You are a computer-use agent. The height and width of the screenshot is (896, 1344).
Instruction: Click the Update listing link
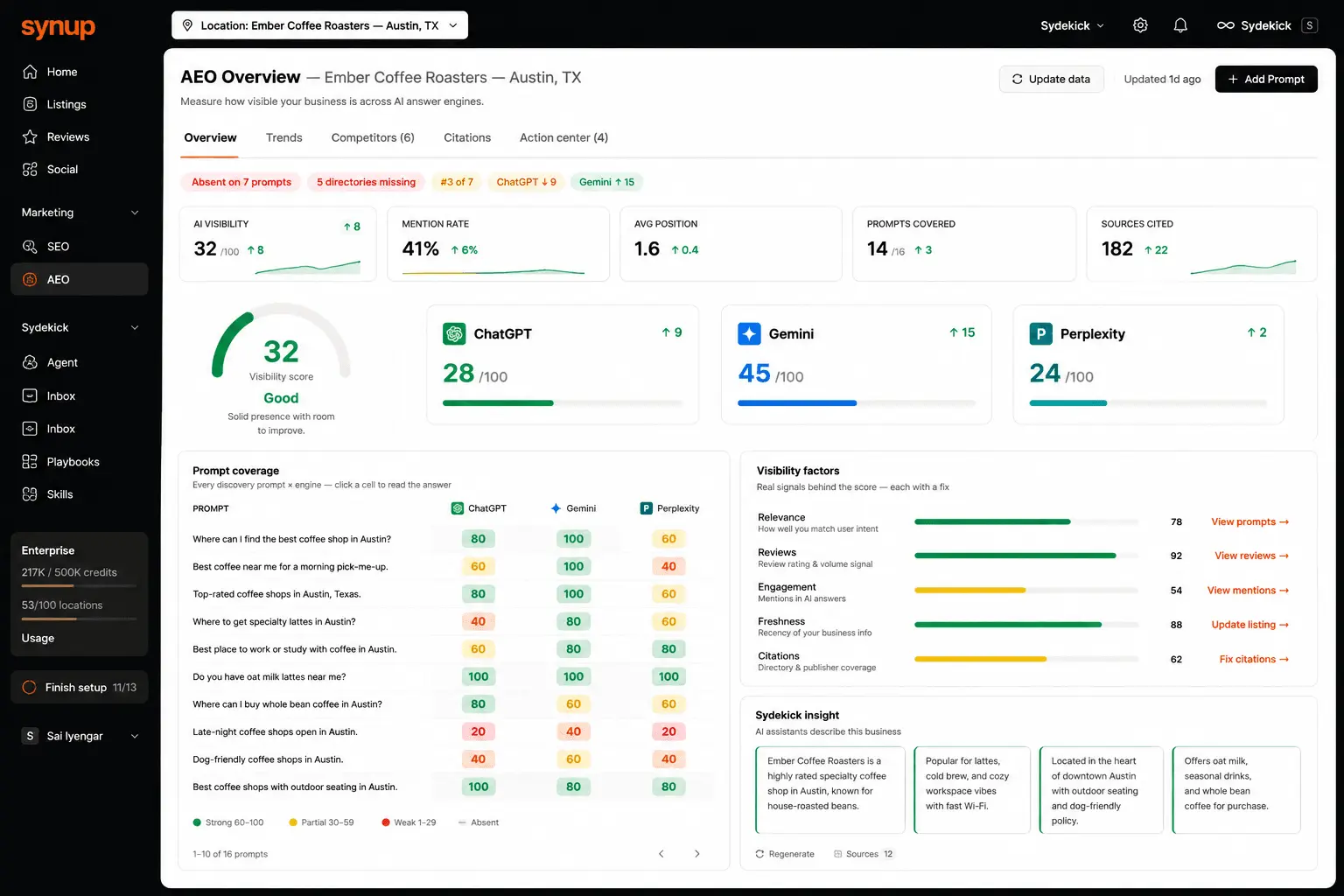click(1249, 625)
